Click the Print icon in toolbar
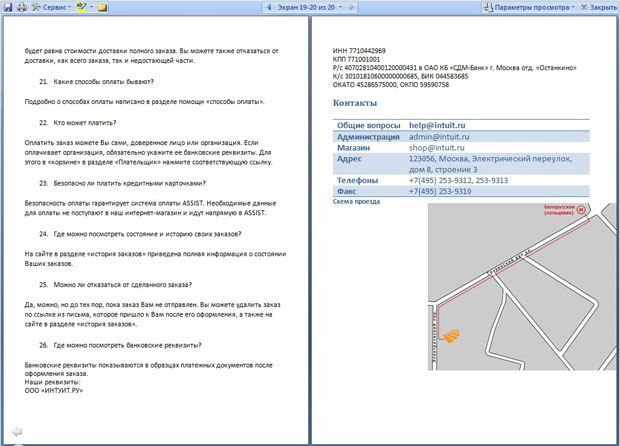This screenshot has width=620, height=446. point(22,7)
